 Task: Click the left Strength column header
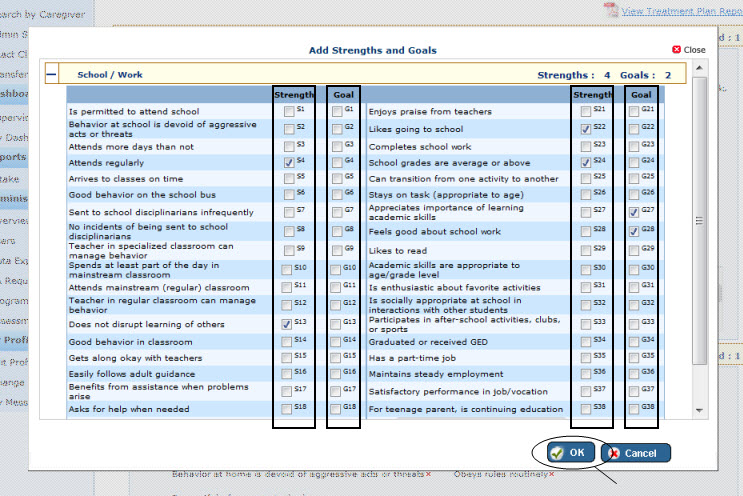(x=294, y=95)
